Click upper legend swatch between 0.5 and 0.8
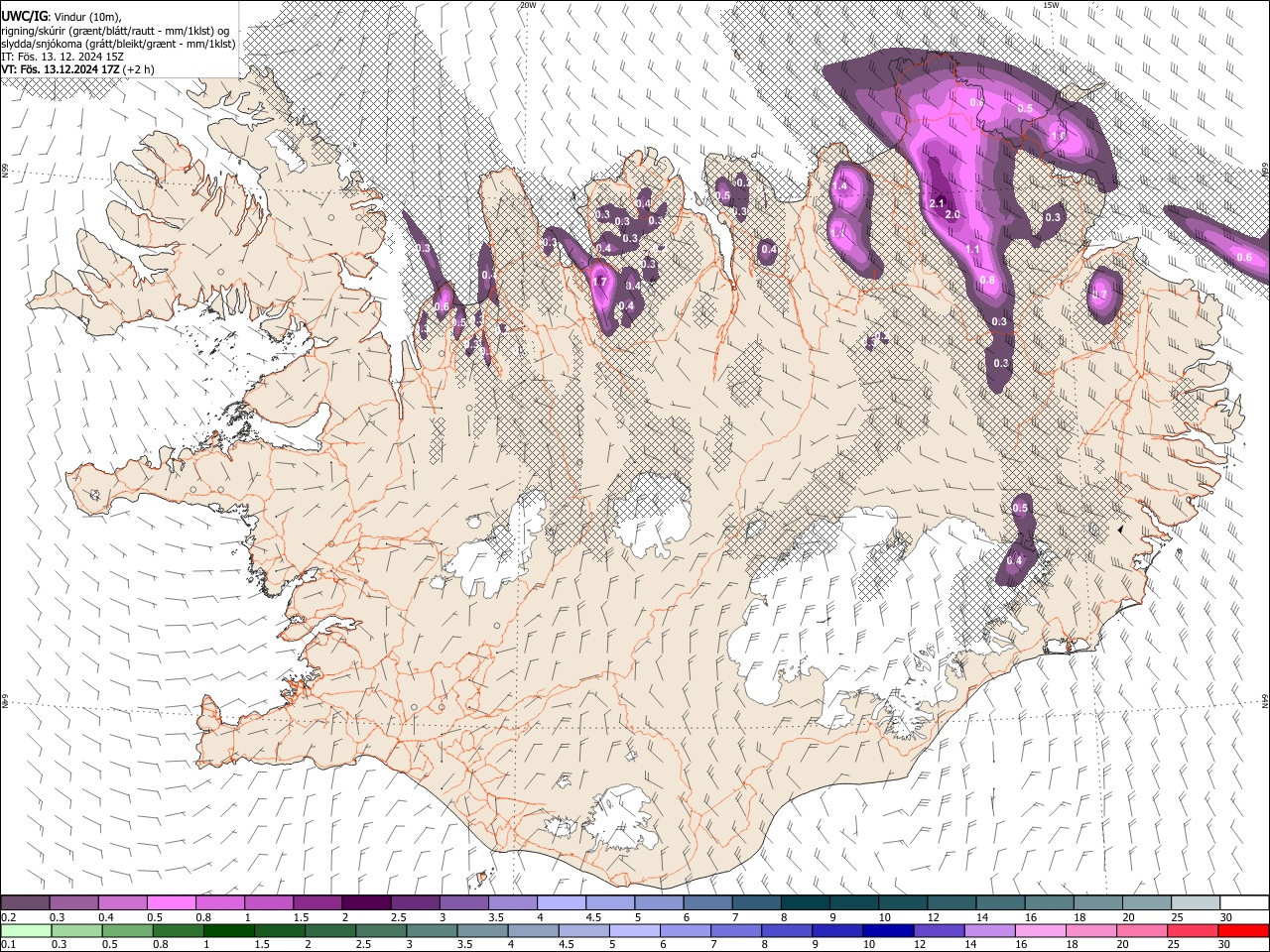Screen dimensions: 1270x952 tap(171, 903)
